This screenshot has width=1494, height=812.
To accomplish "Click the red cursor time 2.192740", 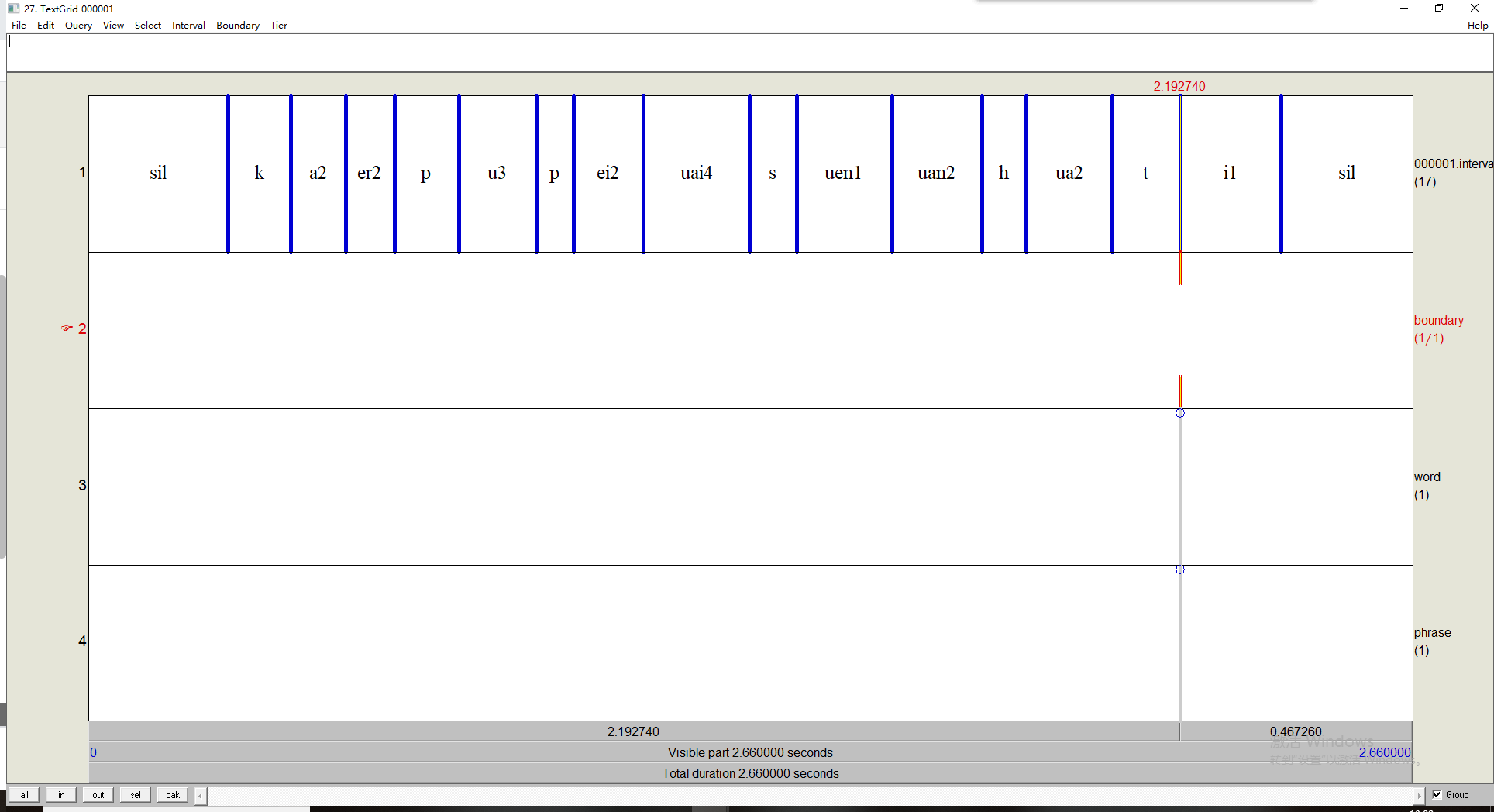I will click(x=1179, y=86).
